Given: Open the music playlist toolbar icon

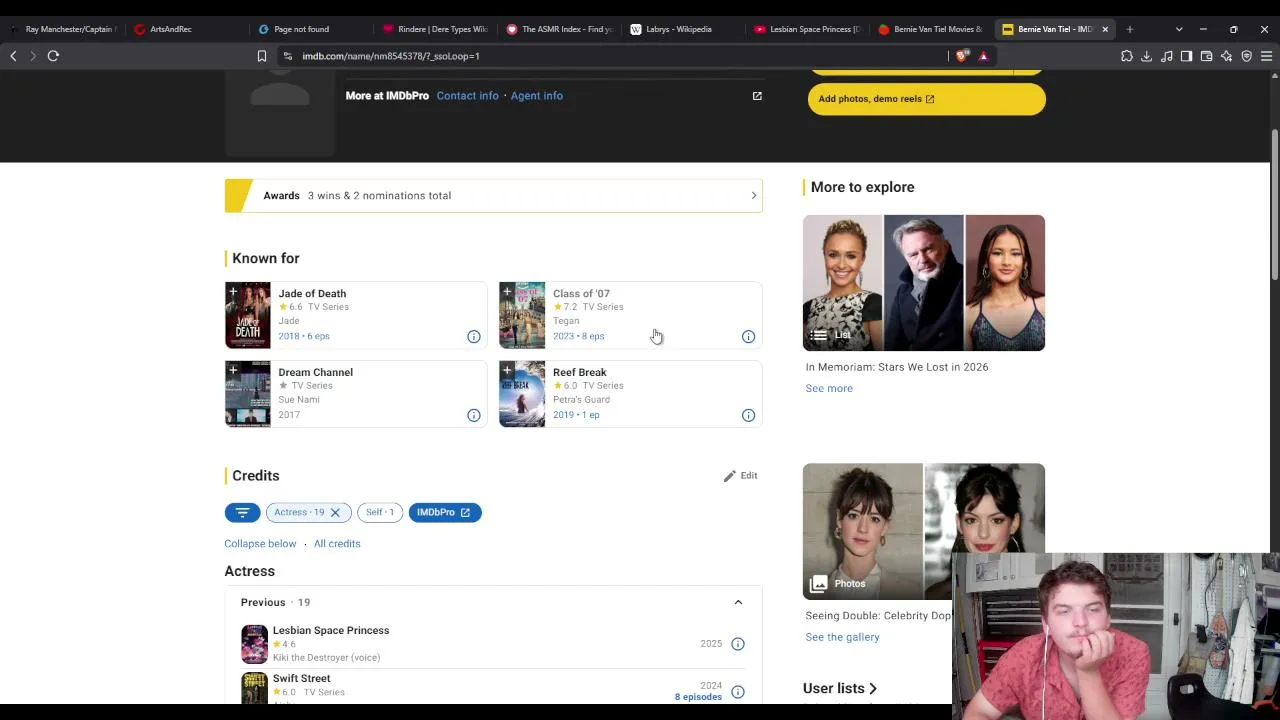Looking at the screenshot, I should pos(1167,56).
